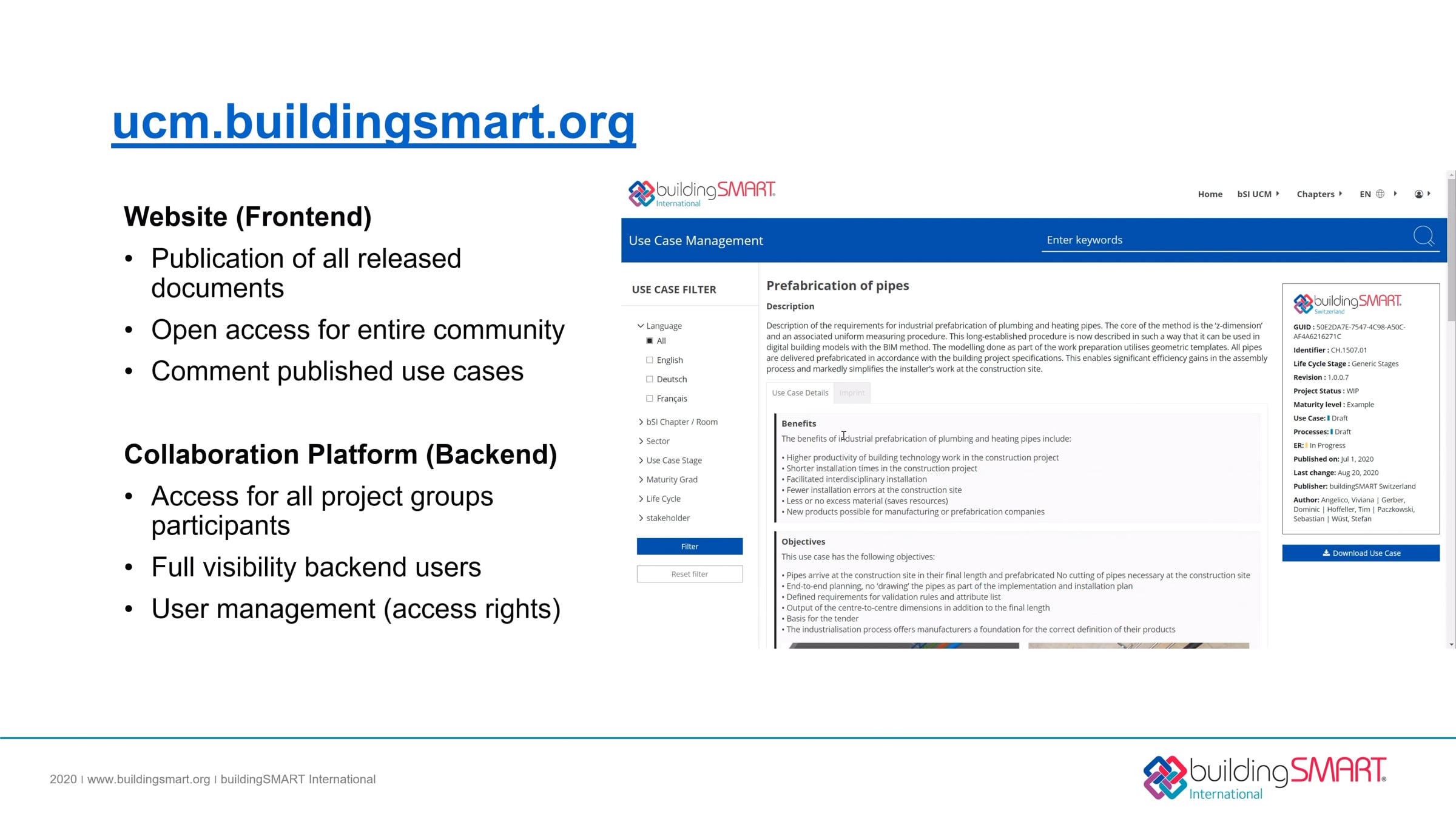Image resolution: width=1456 pixels, height=819 pixels.
Task: Click the Last change Aug 20, 2020 entry
Action: 1336,473
